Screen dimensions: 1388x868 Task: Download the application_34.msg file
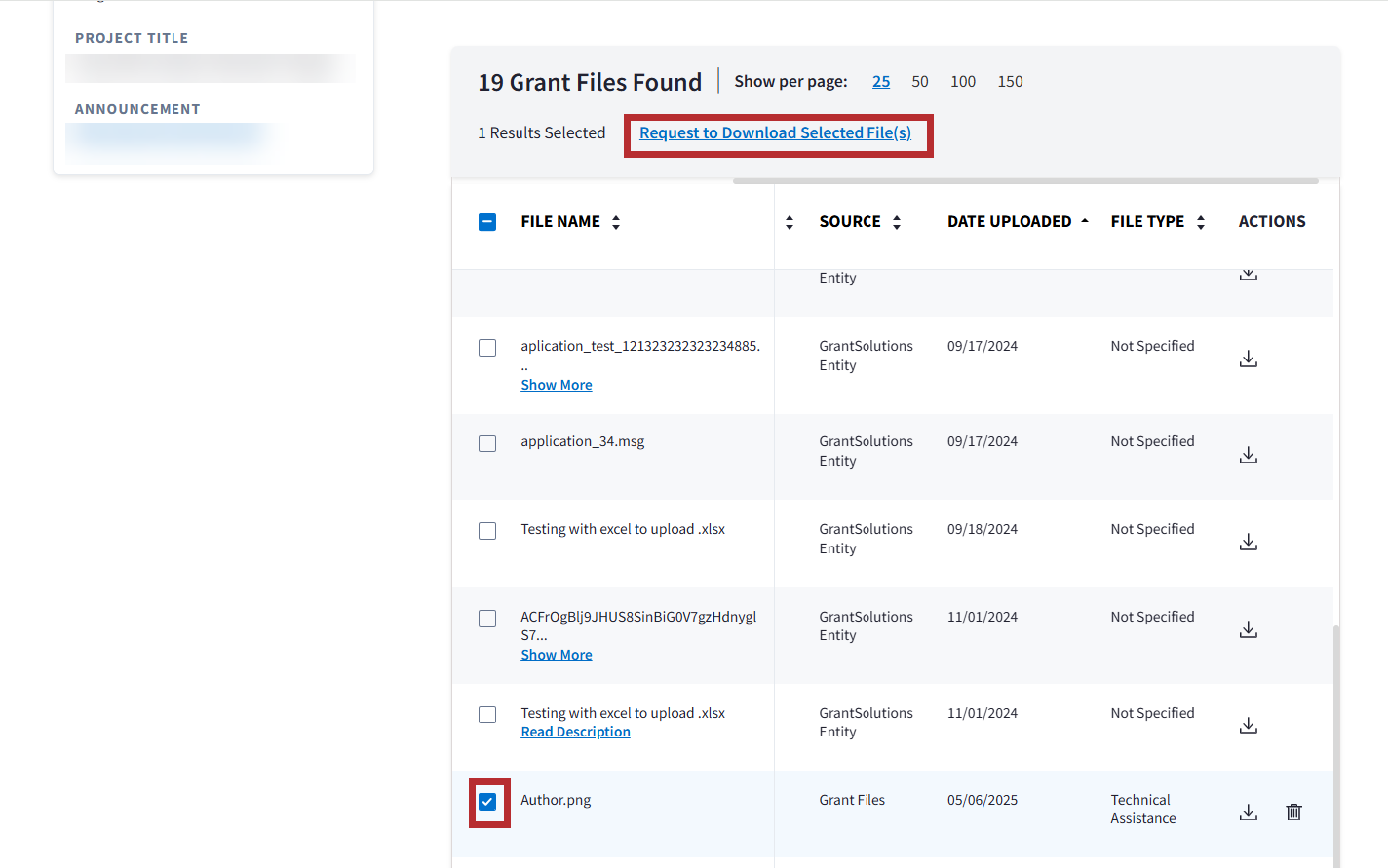tap(1248, 455)
